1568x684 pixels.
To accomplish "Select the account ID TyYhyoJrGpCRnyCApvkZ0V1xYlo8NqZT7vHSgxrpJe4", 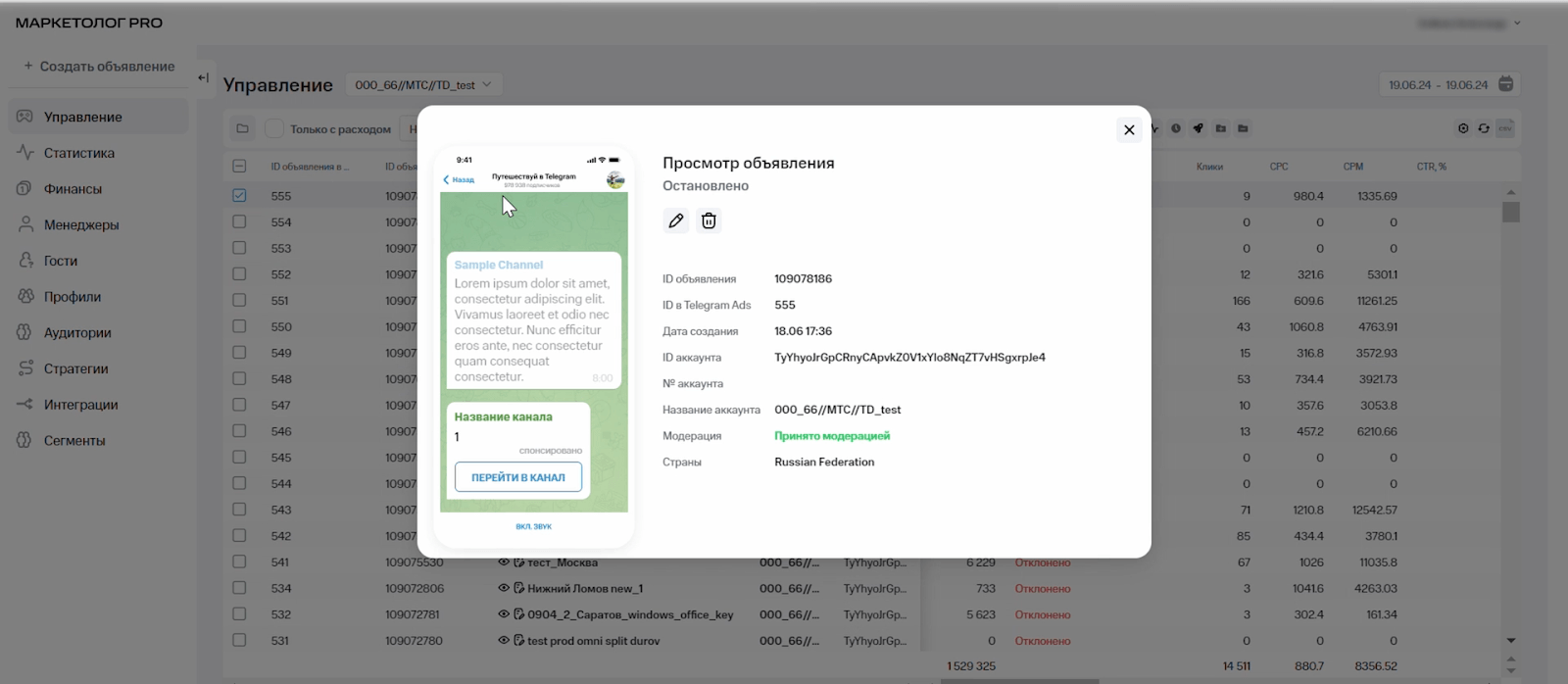I will click(x=909, y=358).
